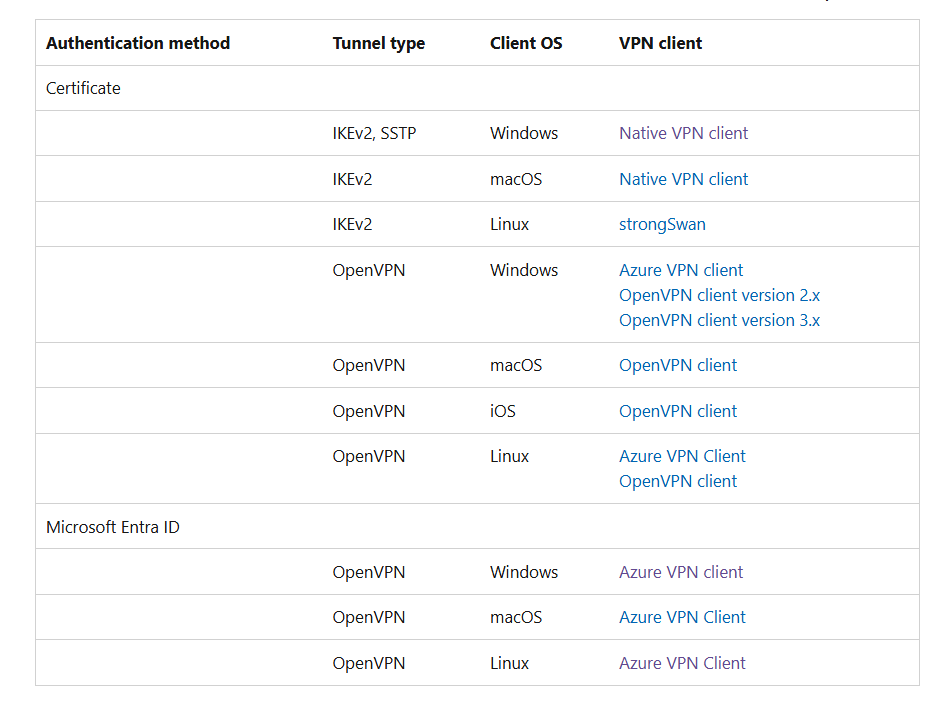
Task: Open the Azure VPN Client link for Entra Linux
Action: [x=682, y=663]
